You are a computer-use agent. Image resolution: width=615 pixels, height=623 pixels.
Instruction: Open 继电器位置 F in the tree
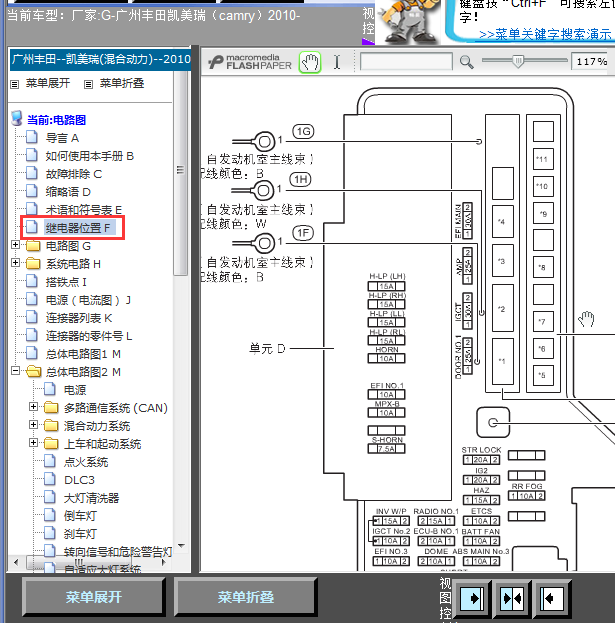click(x=78, y=228)
